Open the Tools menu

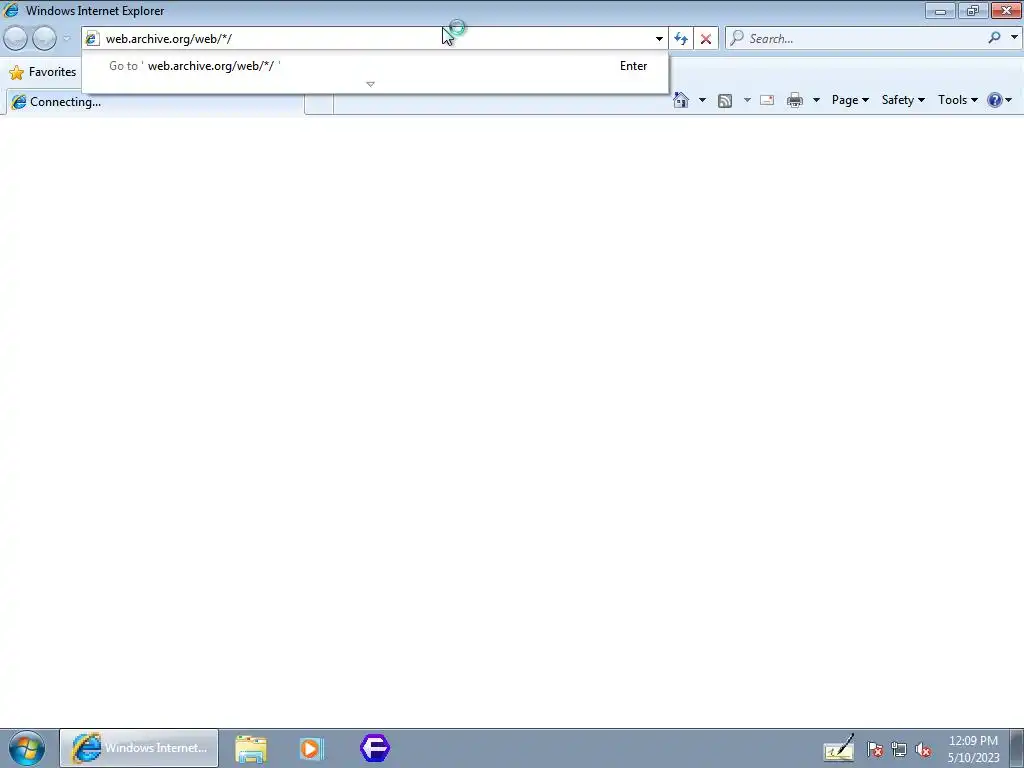(957, 100)
